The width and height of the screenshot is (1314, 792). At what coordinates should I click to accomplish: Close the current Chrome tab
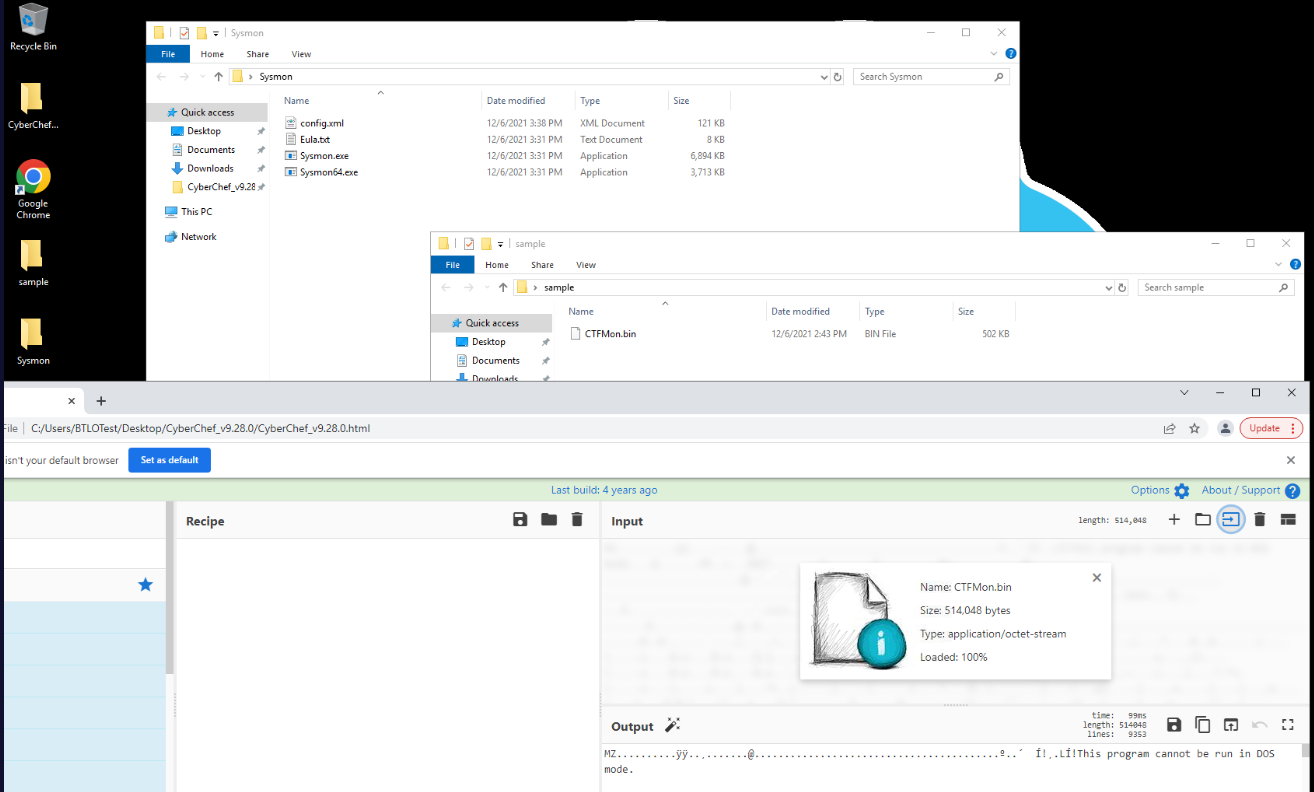pyautogui.click(x=71, y=401)
